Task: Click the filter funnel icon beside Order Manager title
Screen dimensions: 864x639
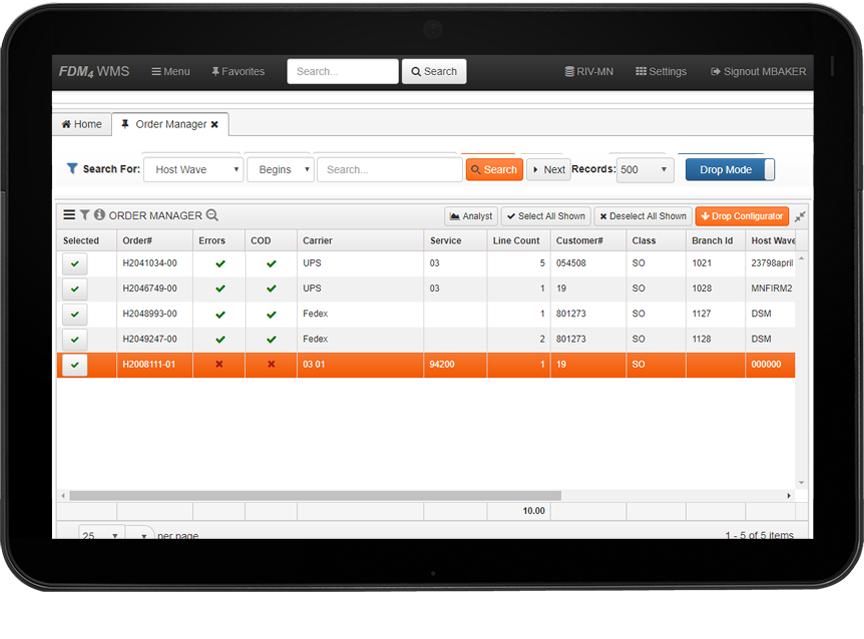Action: (x=85, y=215)
